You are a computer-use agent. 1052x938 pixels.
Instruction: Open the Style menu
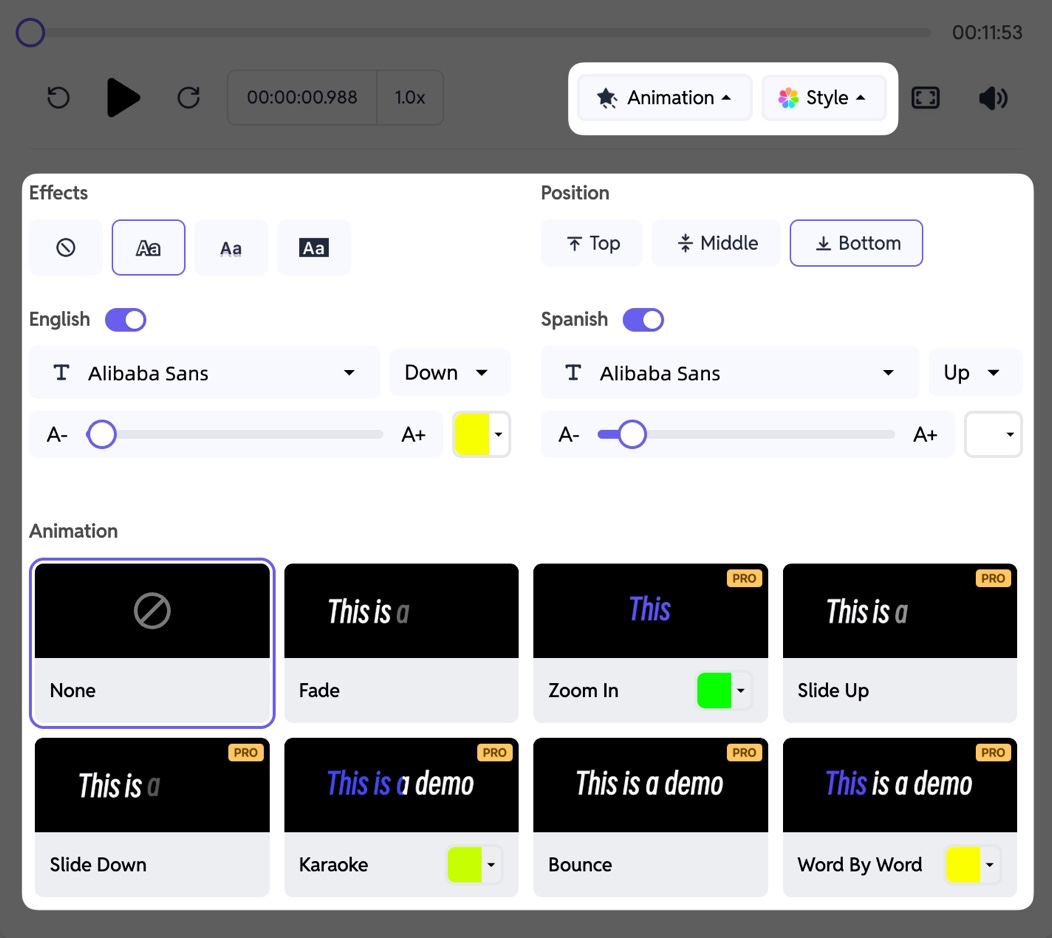(824, 98)
